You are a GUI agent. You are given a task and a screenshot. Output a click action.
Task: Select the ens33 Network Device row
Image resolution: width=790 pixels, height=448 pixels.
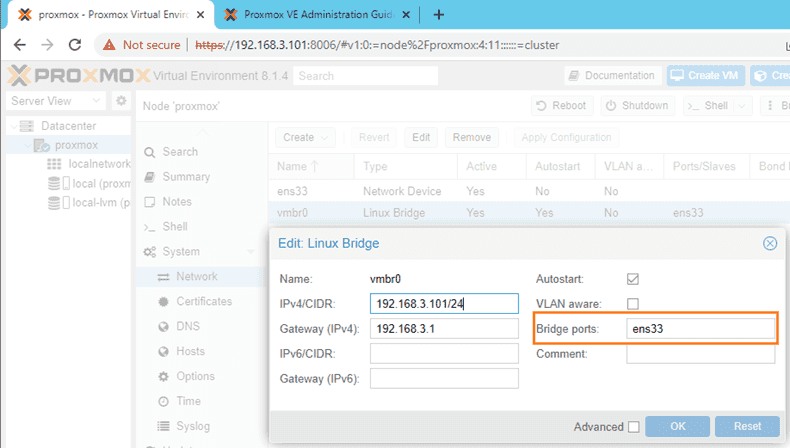(x=529, y=191)
